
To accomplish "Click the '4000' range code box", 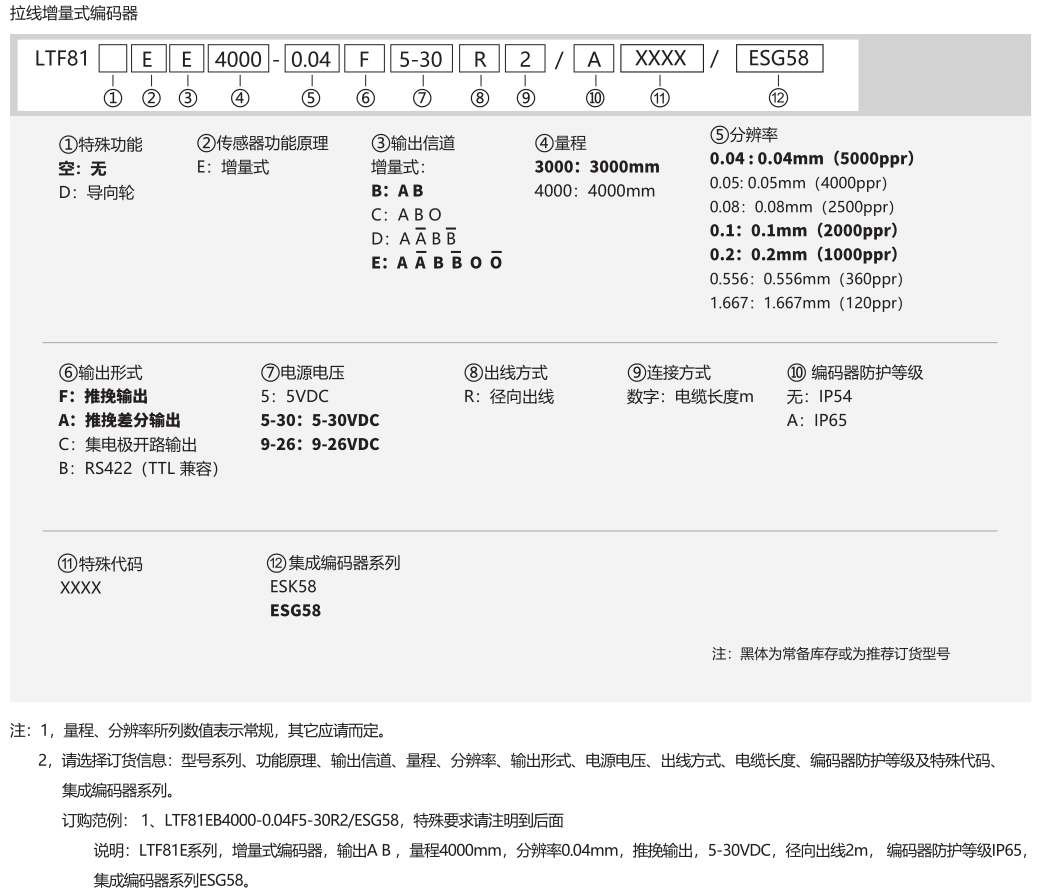I will tap(239, 58).
